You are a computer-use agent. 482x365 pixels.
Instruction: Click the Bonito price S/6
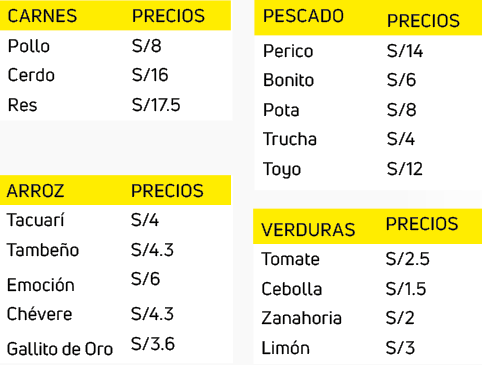click(x=401, y=80)
